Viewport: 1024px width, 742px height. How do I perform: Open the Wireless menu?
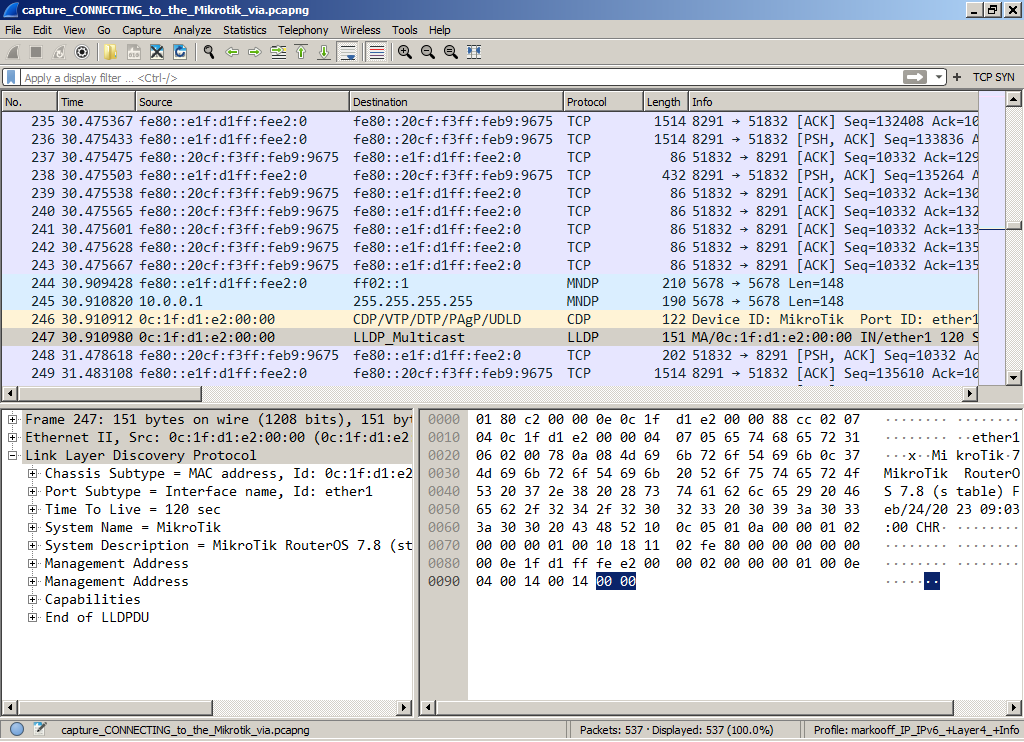[360, 30]
